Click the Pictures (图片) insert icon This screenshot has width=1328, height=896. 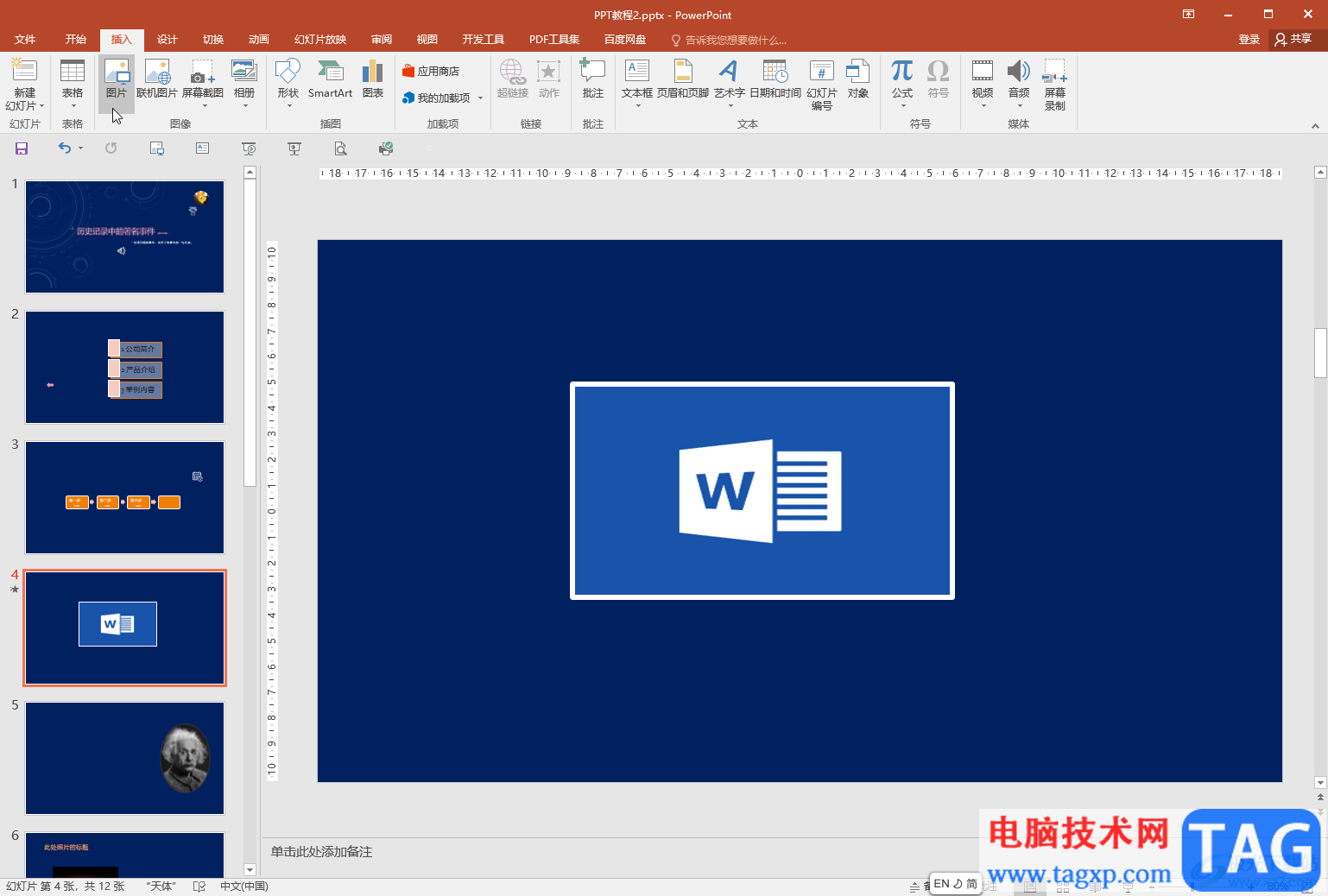click(116, 80)
